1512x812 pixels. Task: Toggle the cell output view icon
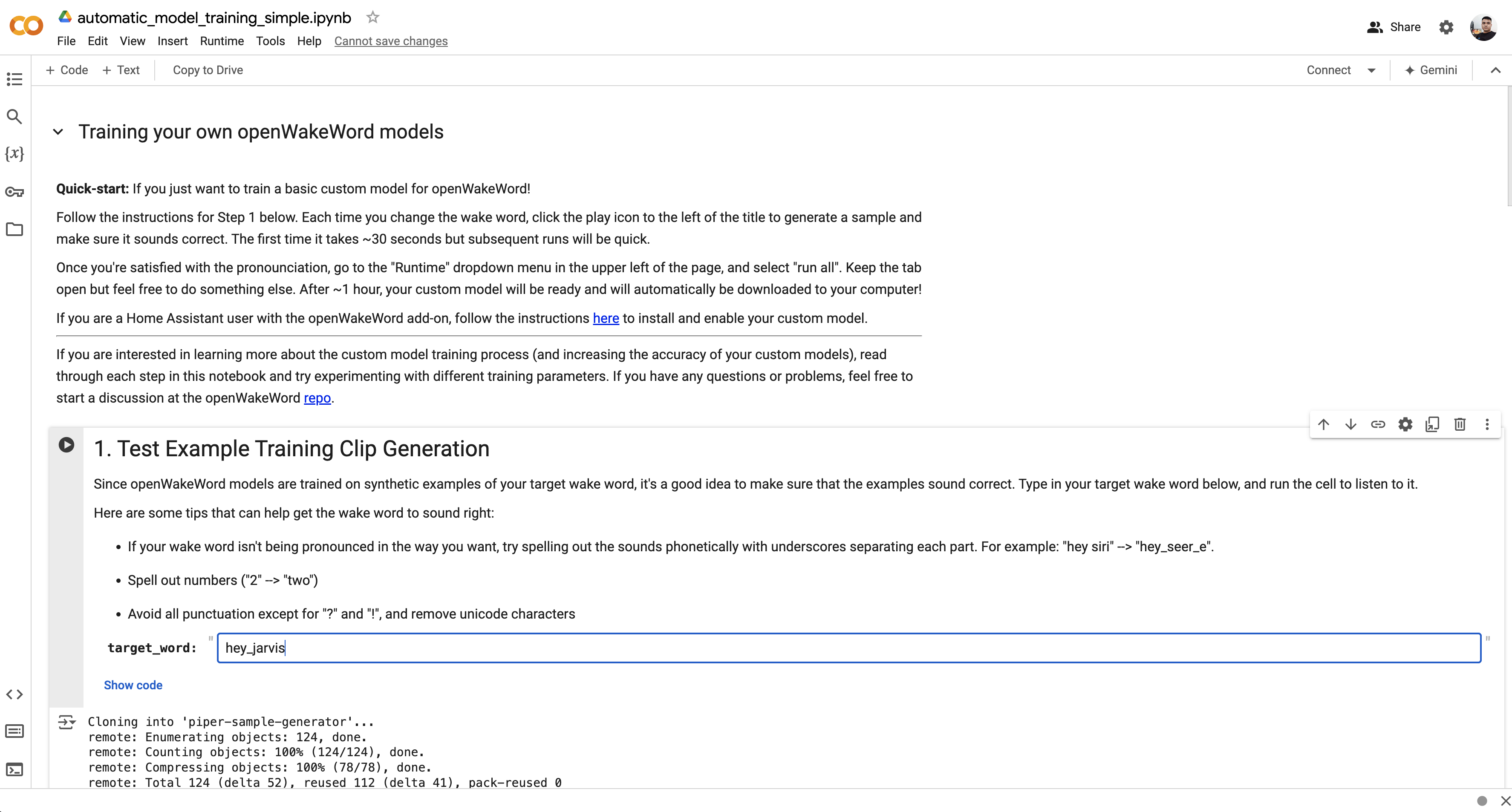click(66, 722)
